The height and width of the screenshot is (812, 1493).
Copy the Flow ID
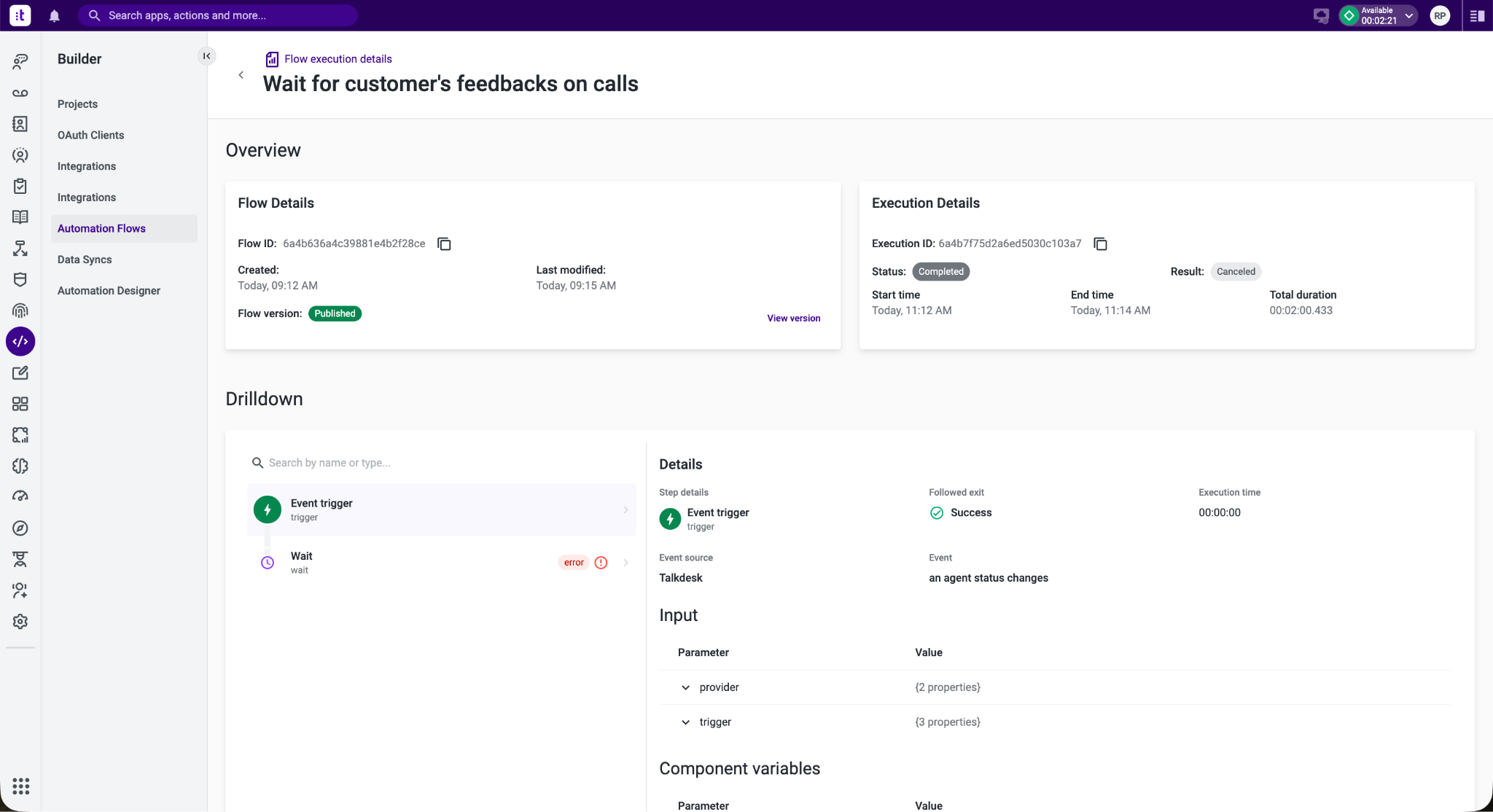tap(444, 243)
